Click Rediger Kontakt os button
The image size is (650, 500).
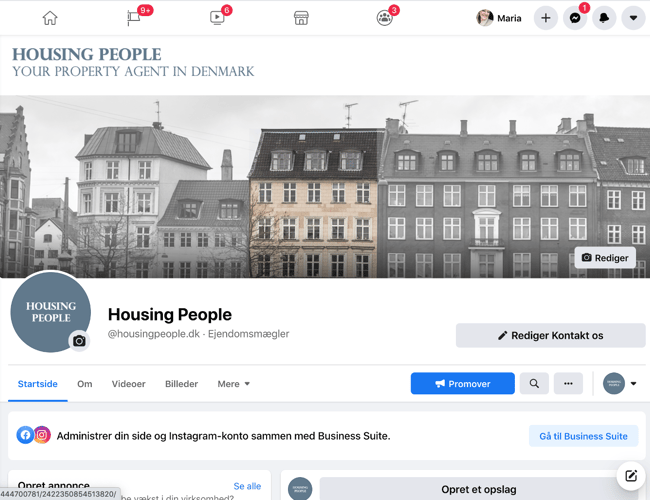[x=551, y=335]
